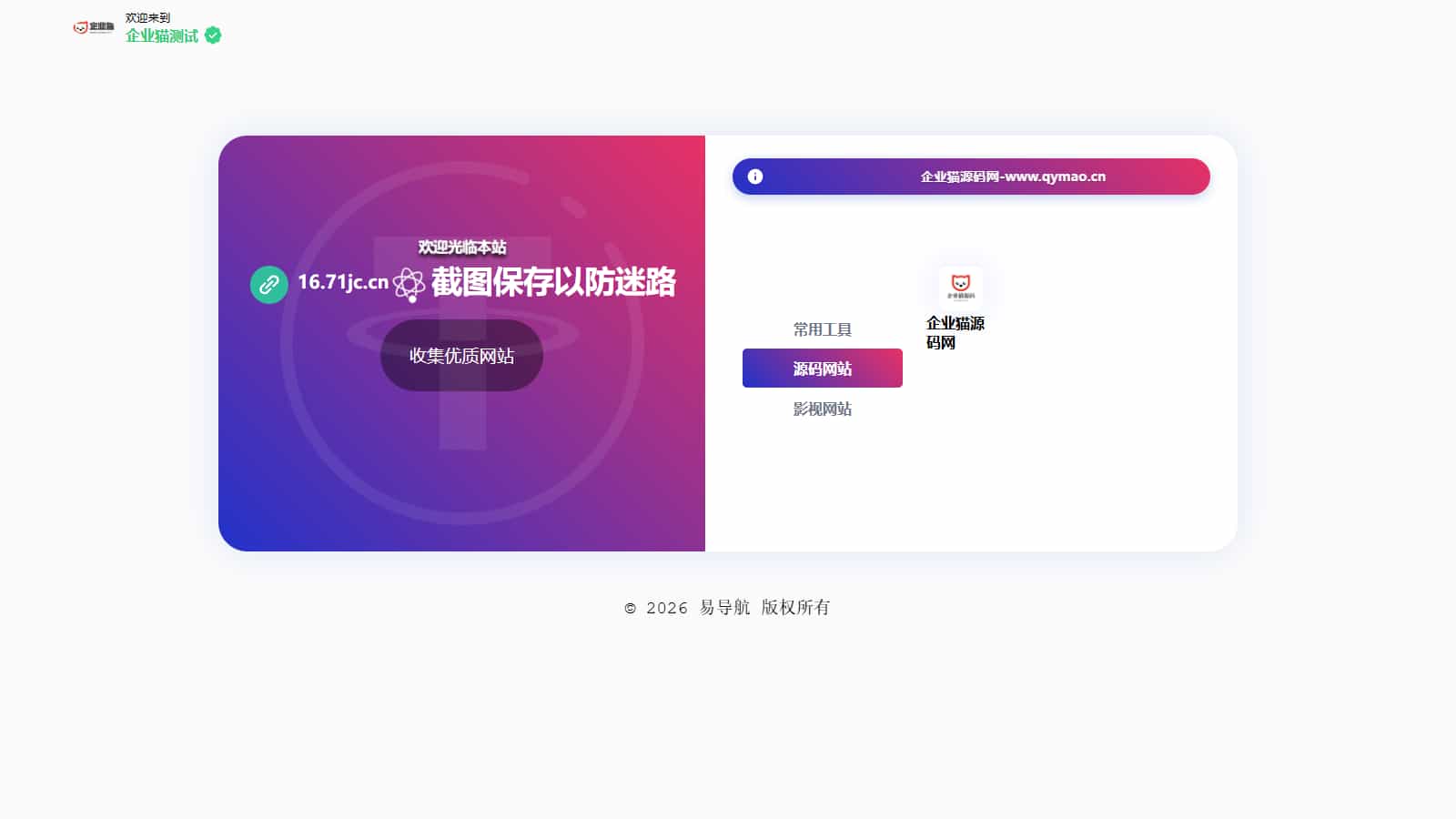
Task: Click the 截图保存以防迷路 headline
Action: tap(553, 282)
